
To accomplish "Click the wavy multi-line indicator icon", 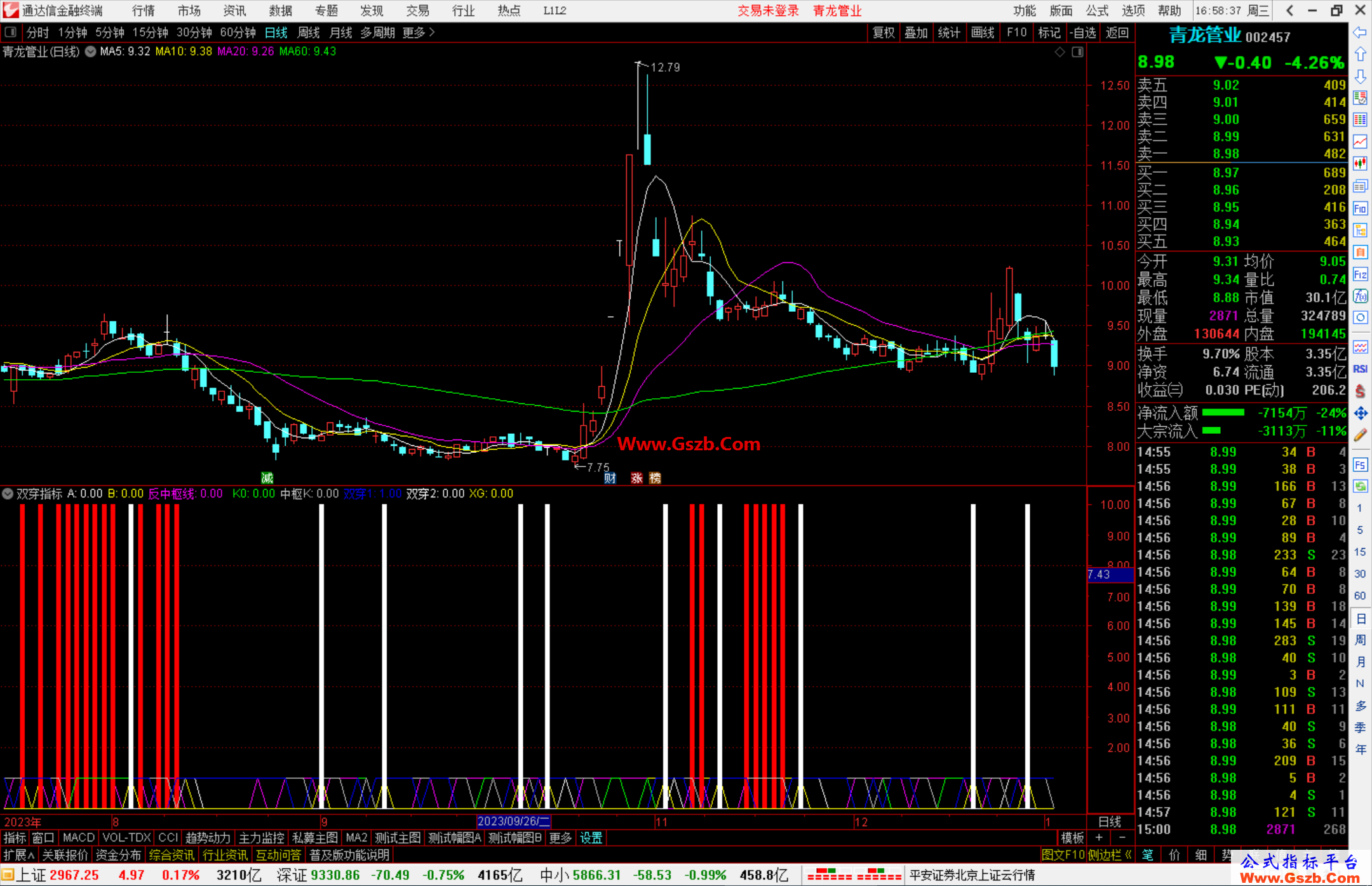I will (1360, 347).
